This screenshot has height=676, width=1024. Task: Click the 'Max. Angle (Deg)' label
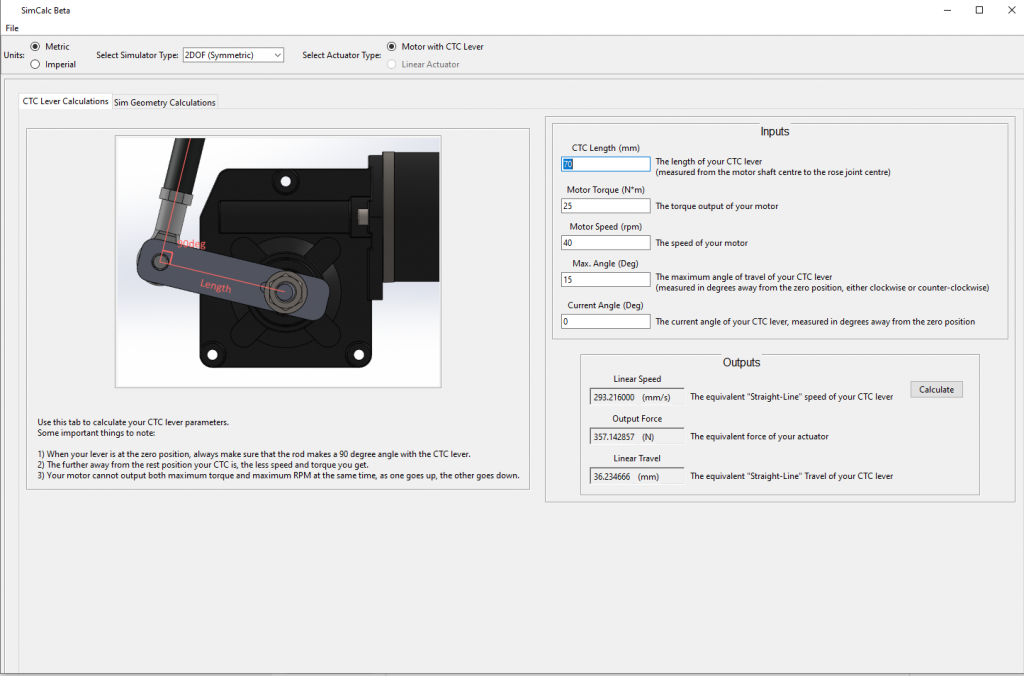point(605,263)
